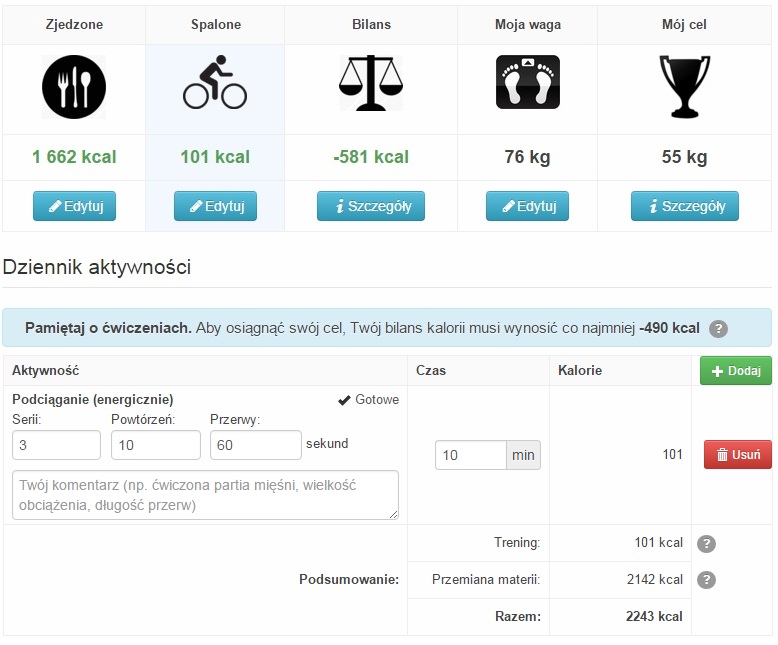Focus the Powtórzeń input field
This screenshot has height=645, width=778.
(156, 445)
